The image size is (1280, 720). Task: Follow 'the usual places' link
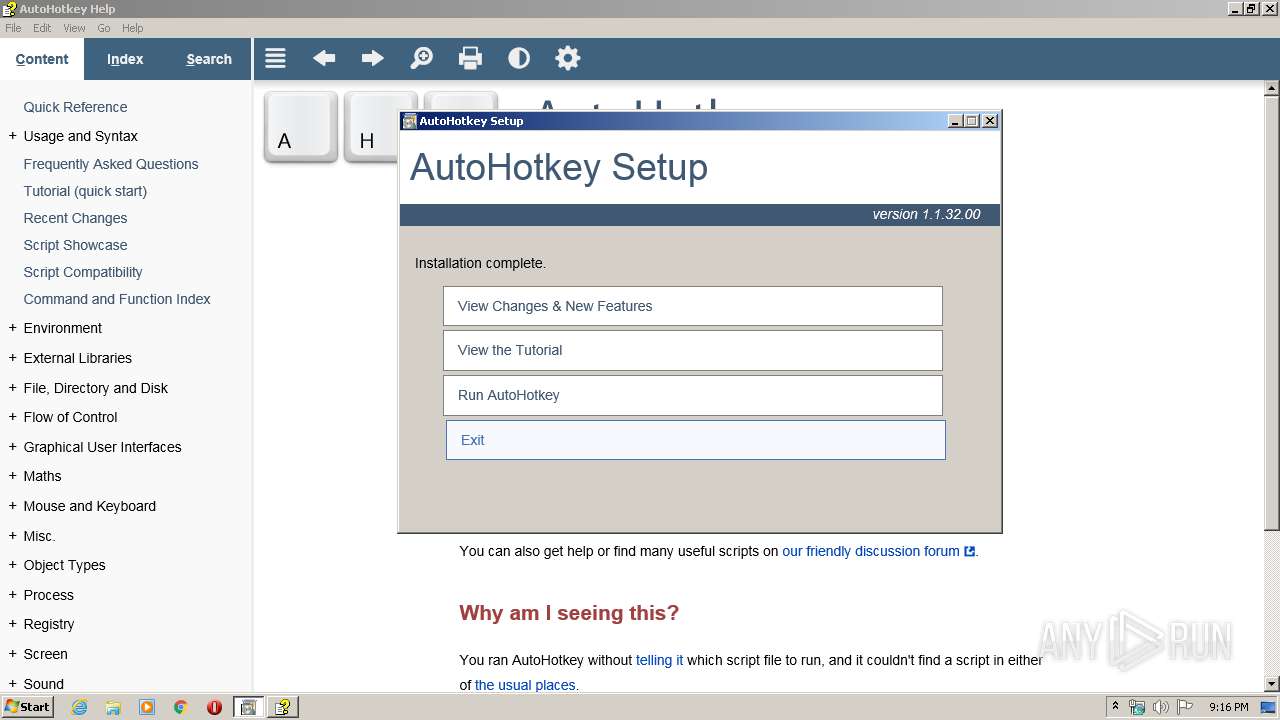525,685
